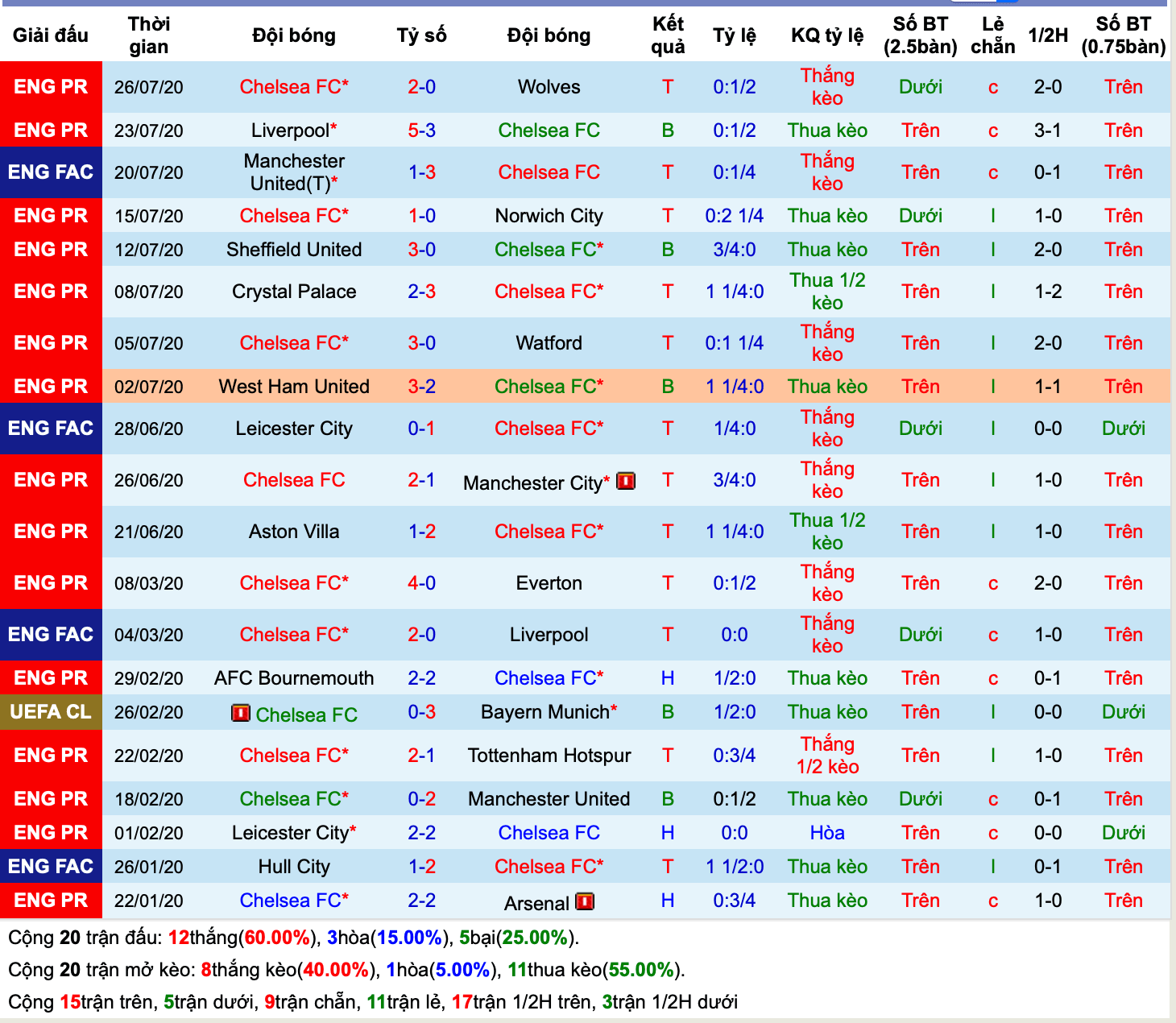Select Crystal Palace team name
The width and height of the screenshot is (1176, 1023).
tap(294, 292)
